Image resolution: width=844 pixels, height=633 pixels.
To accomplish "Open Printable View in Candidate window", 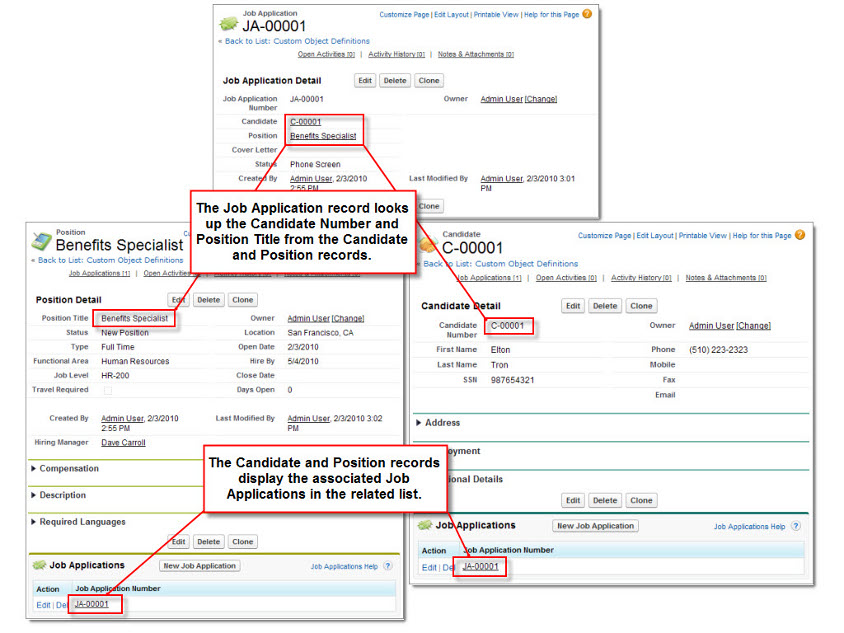I will (x=703, y=235).
